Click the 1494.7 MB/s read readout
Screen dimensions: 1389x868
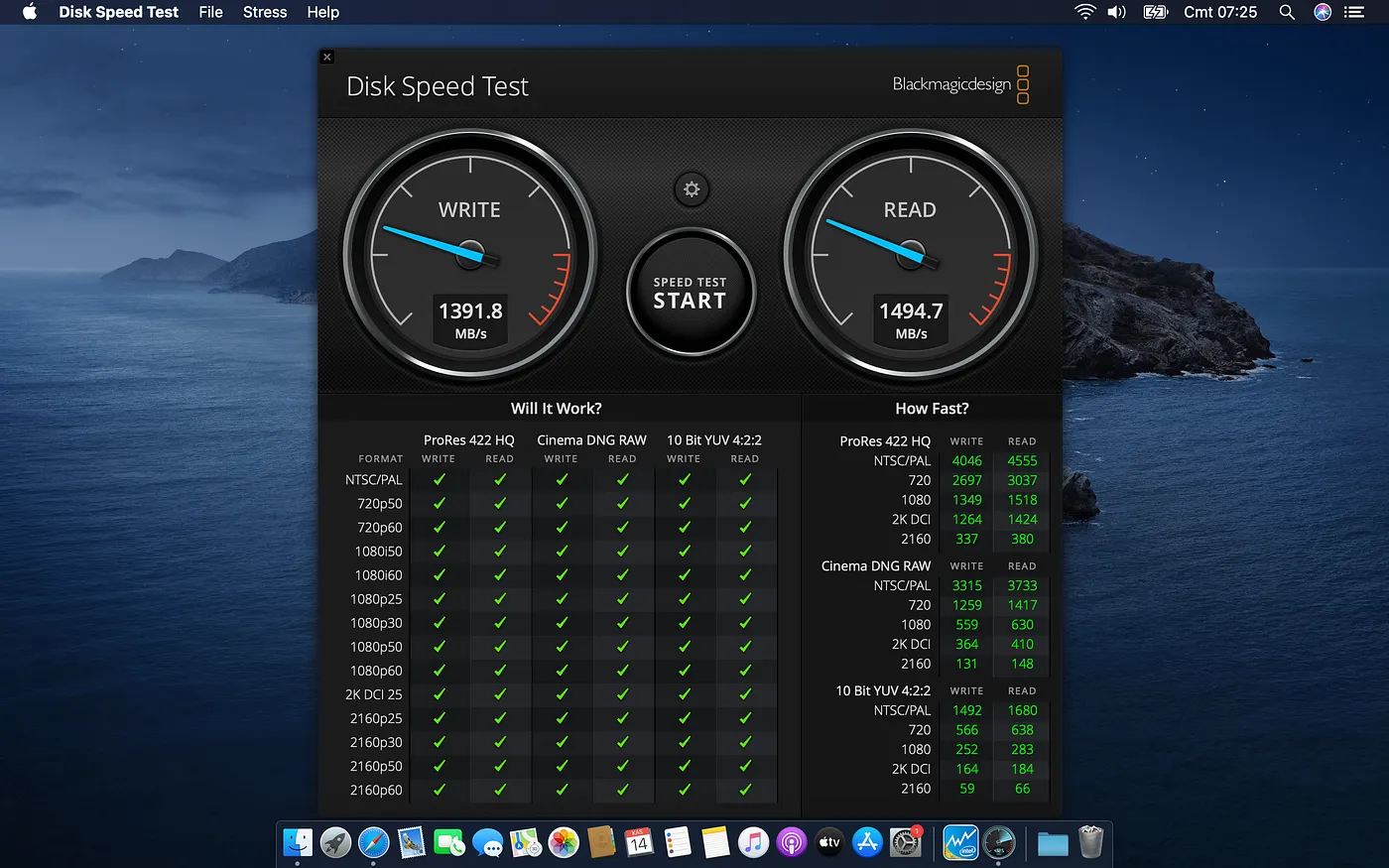[911, 319]
